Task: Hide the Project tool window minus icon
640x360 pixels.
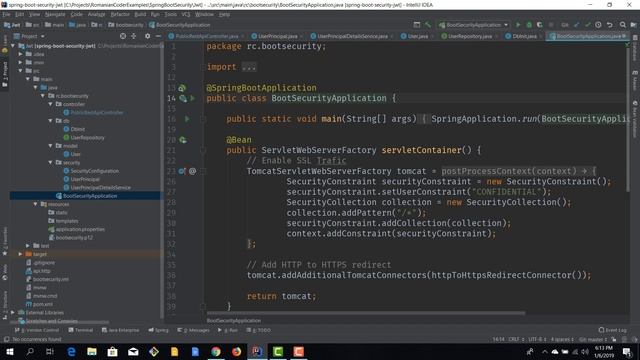Action: click(x=158, y=36)
